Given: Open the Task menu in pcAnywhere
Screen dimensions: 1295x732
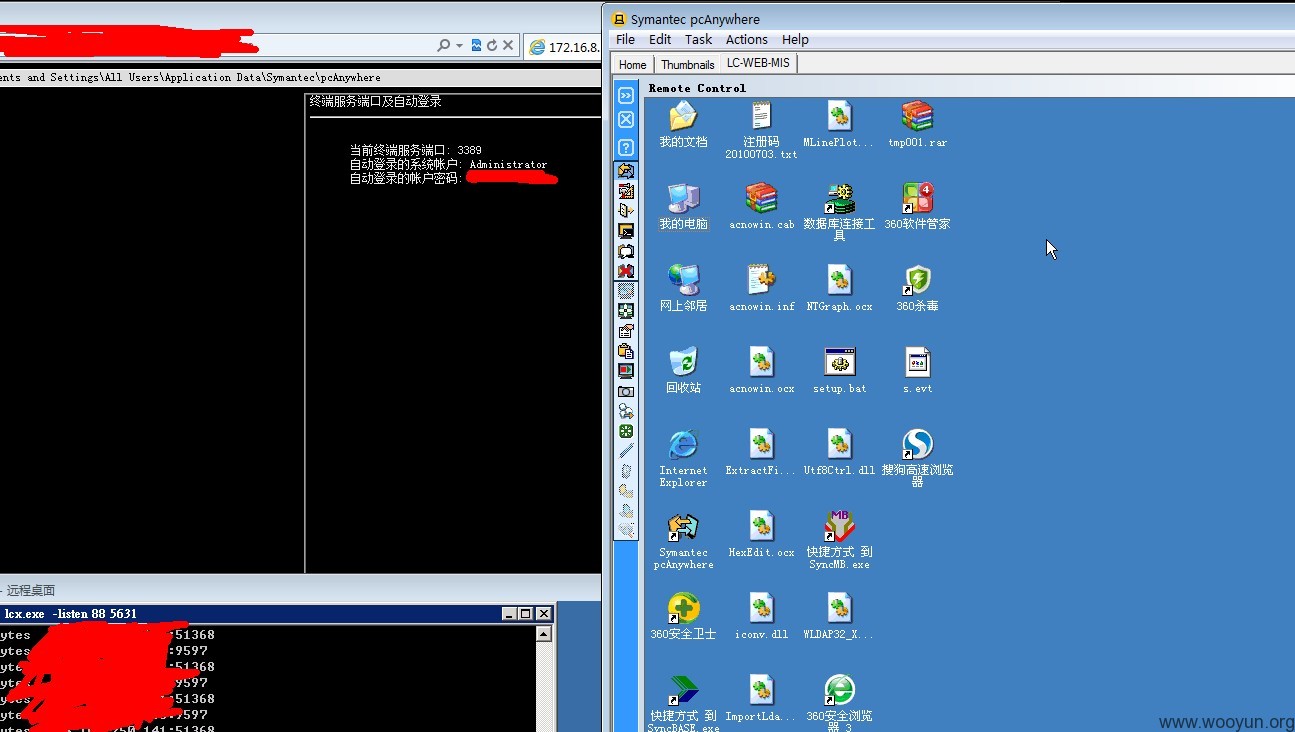Looking at the screenshot, I should [x=699, y=40].
